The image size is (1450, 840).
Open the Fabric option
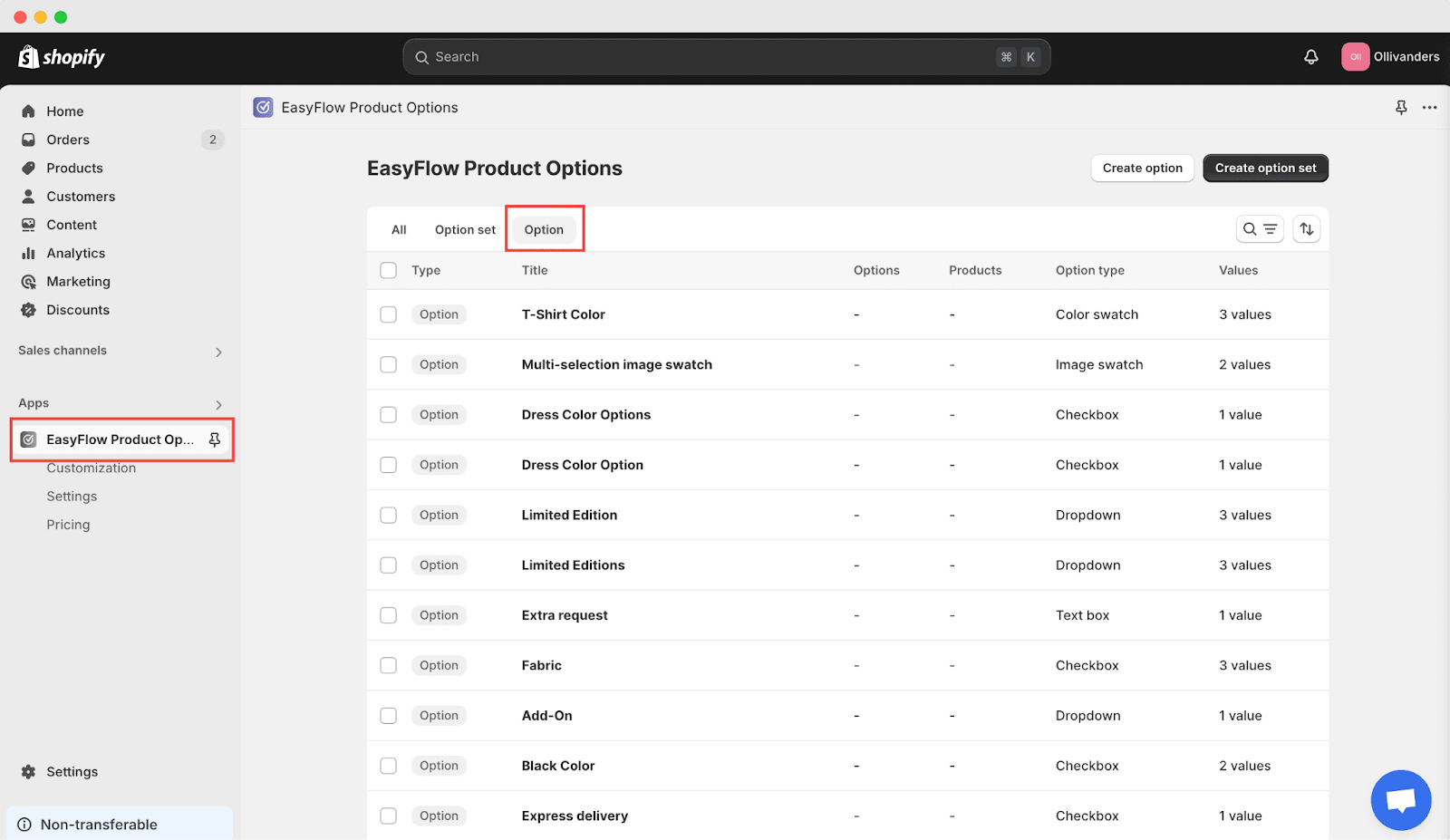(541, 665)
